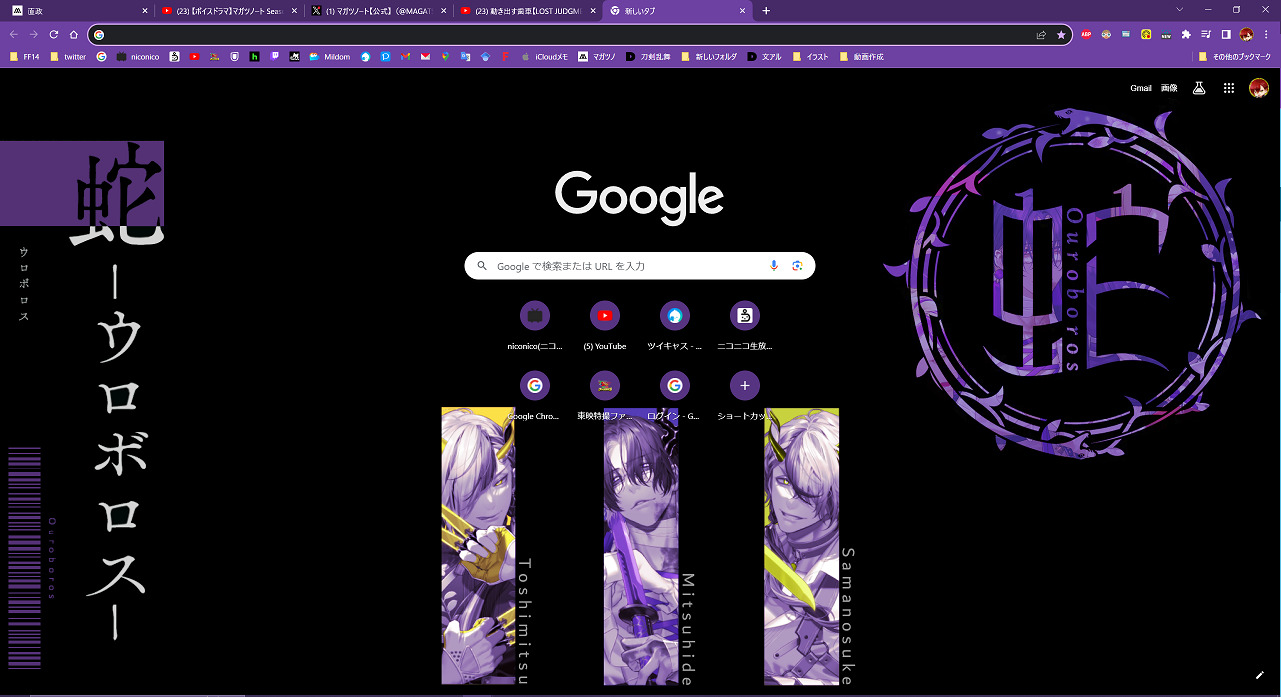Open the ログイン - G shortcut tile
This screenshot has height=697, width=1281.
coord(675,394)
